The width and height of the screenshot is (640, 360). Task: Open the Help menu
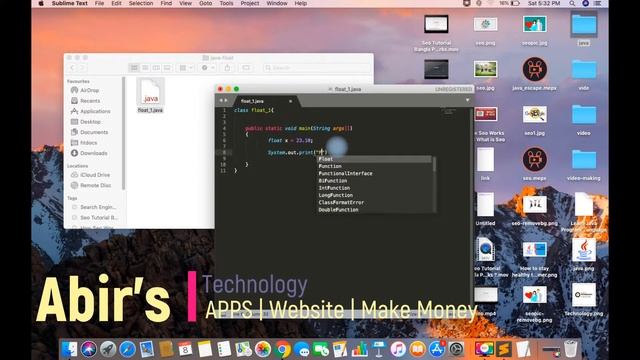pos(301,3)
